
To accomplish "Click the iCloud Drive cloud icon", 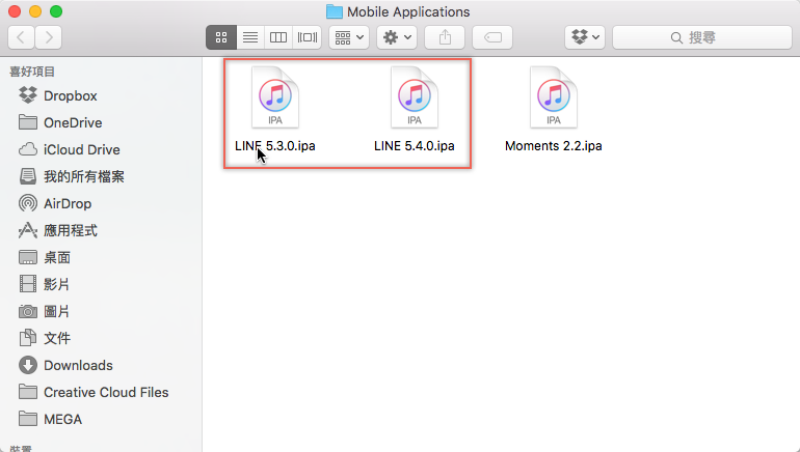I will coord(28,149).
